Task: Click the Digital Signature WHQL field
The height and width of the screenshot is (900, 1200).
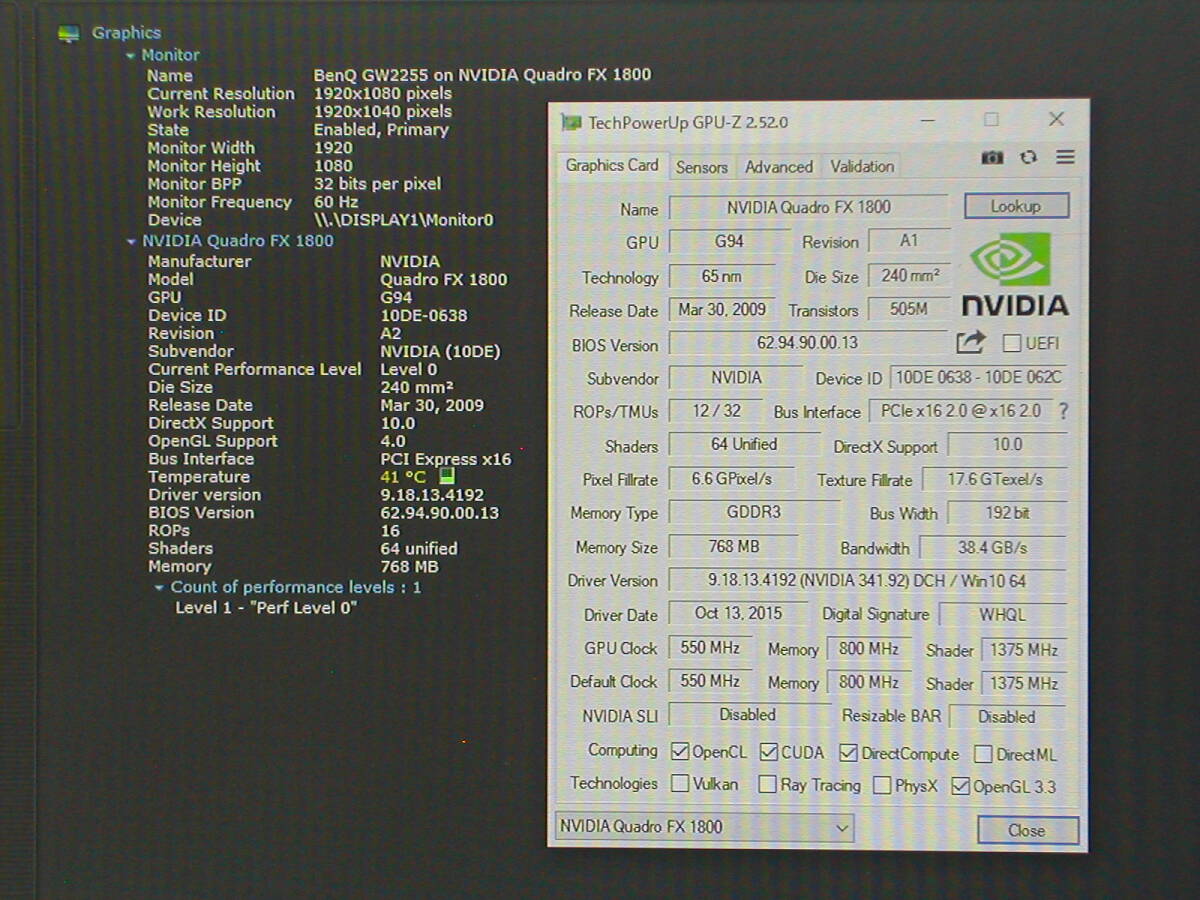Action: point(1002,614)
